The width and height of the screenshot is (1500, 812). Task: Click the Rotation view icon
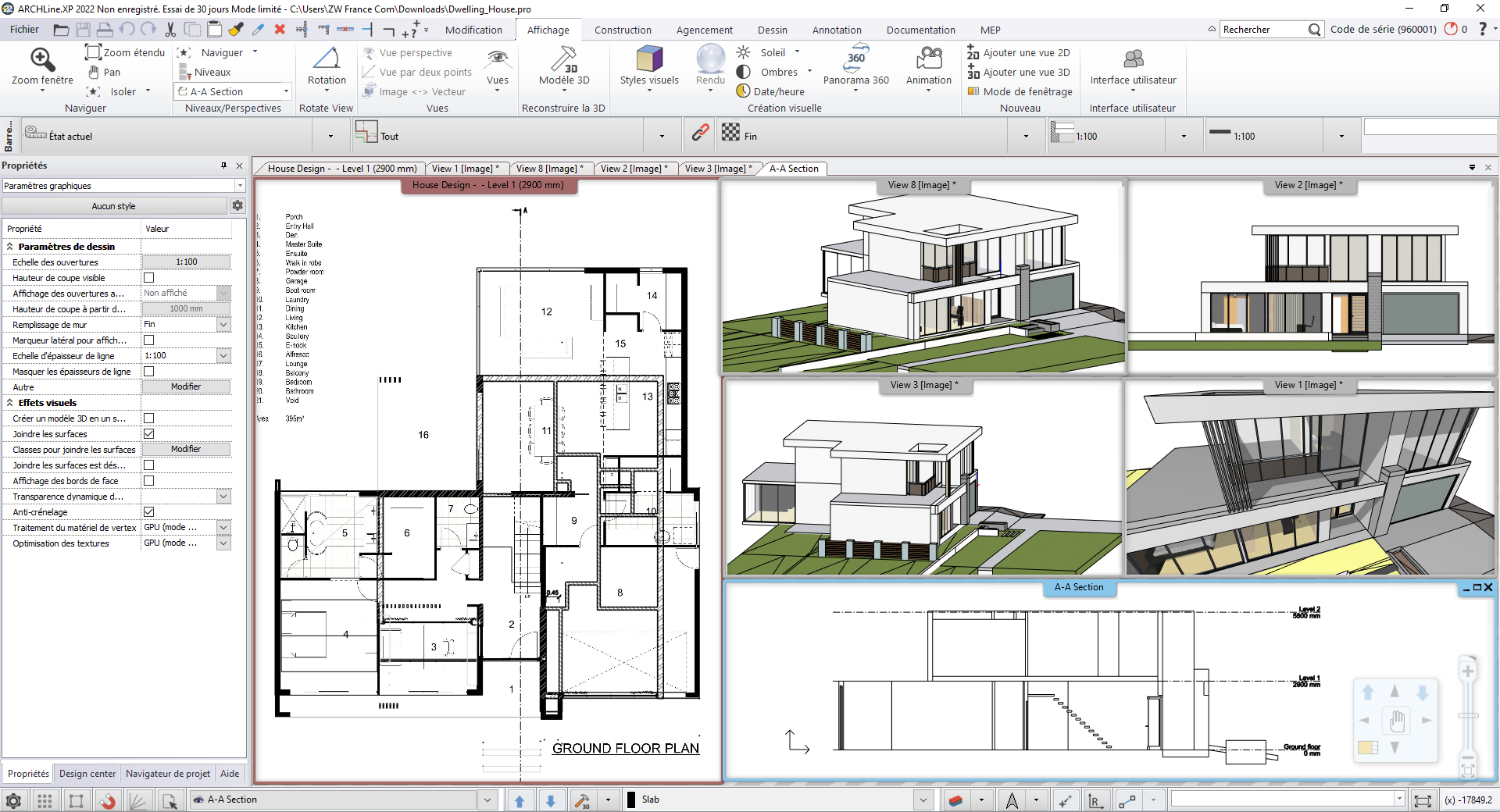click(327, 59)
